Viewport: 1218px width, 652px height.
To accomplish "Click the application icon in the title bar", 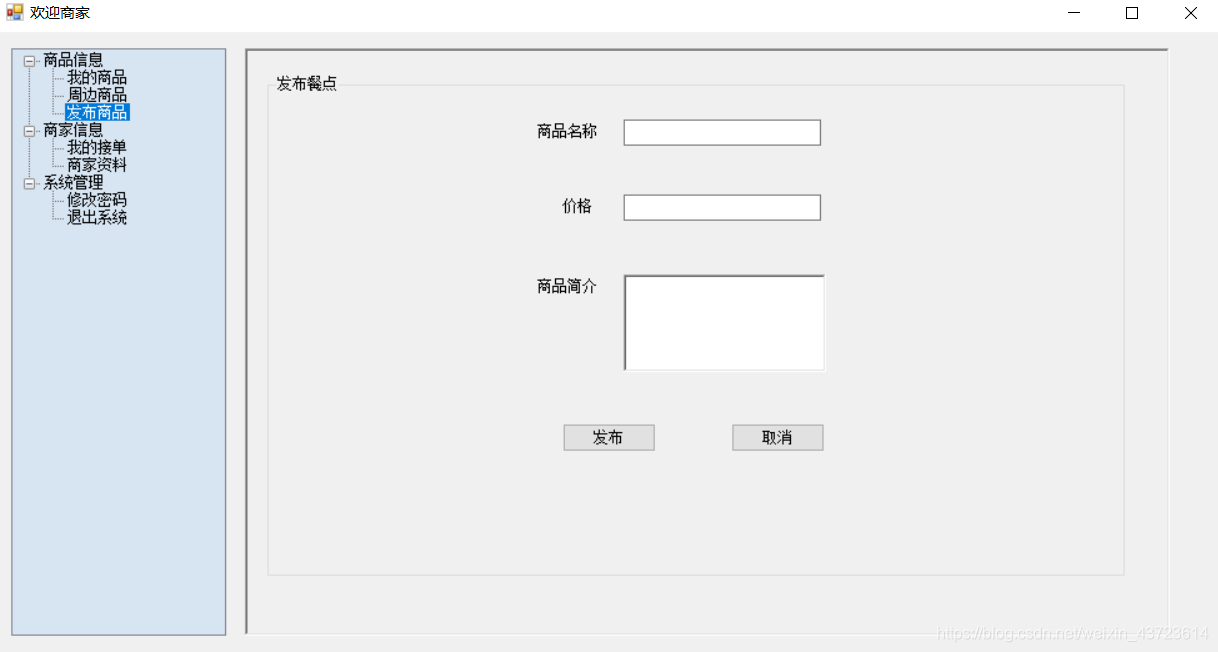I will click(x=14, y=13).
